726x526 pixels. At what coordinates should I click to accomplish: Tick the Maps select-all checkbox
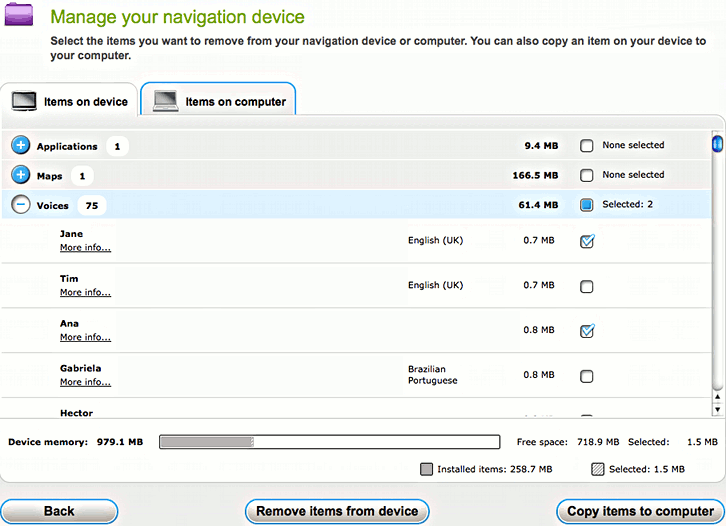click(587, 175)
